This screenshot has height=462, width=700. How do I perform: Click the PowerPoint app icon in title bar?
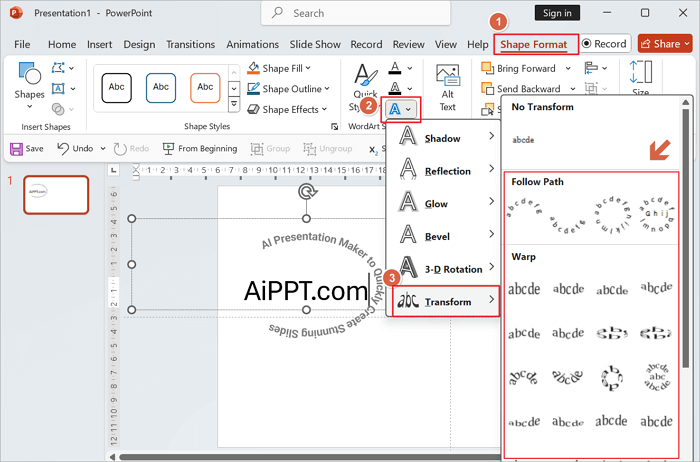16,13
